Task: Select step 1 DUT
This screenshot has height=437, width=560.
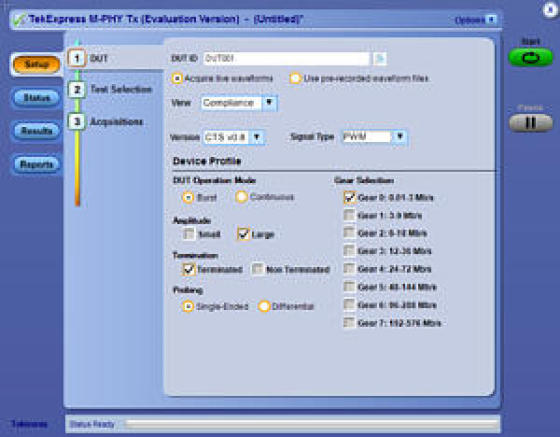Action: (77, 58)
